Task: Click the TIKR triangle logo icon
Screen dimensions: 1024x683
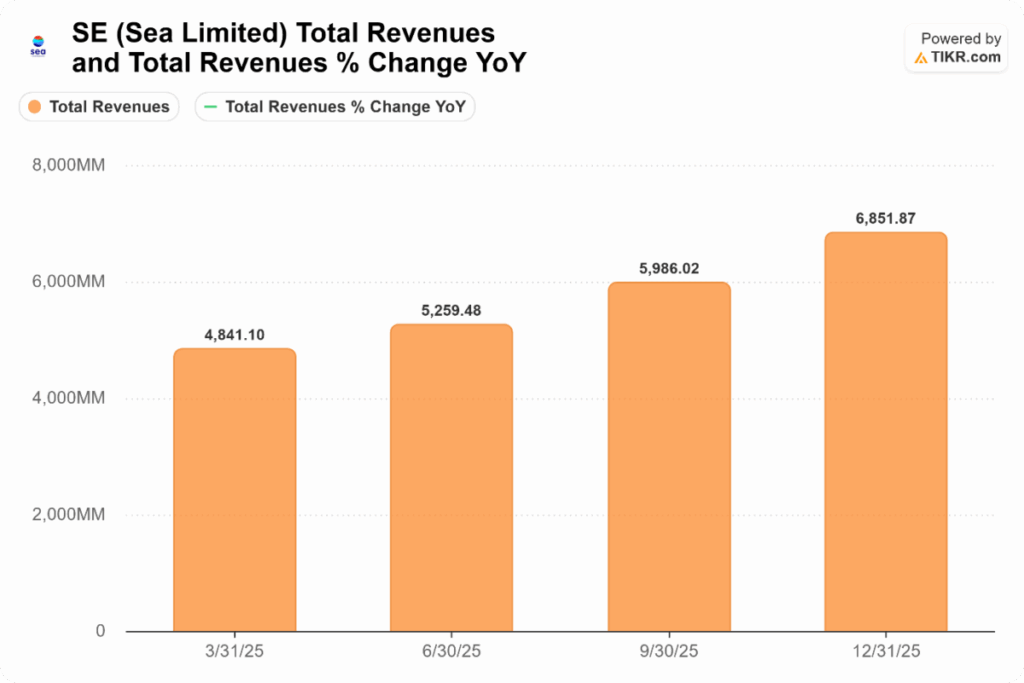Action: pos(920,58)
